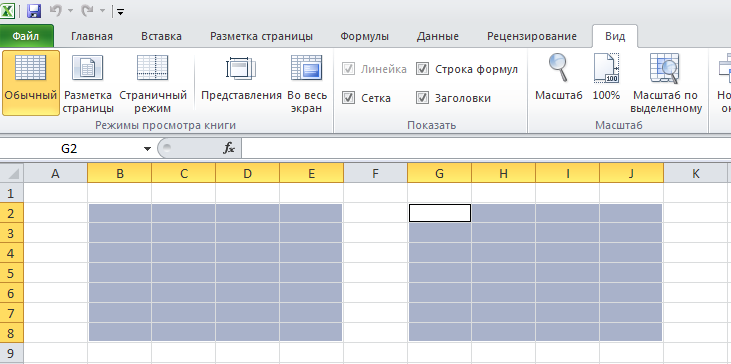Switch to the Главная tab

point(92,36)
